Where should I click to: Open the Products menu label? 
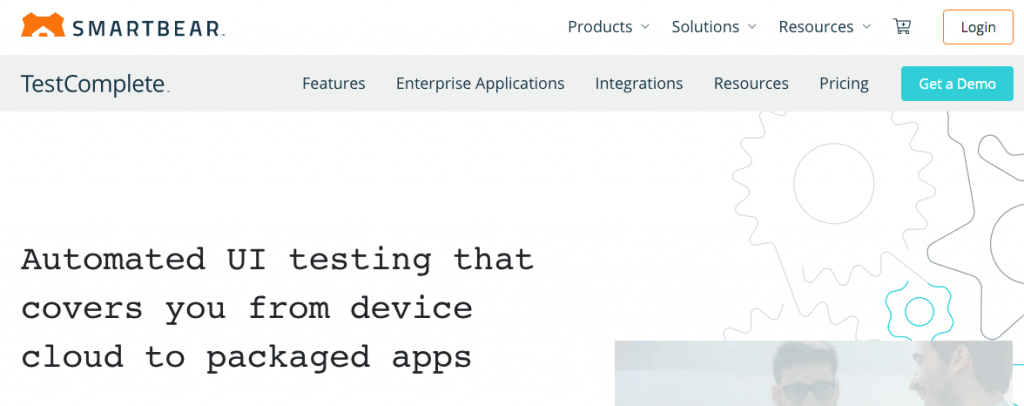coord(600,27)
